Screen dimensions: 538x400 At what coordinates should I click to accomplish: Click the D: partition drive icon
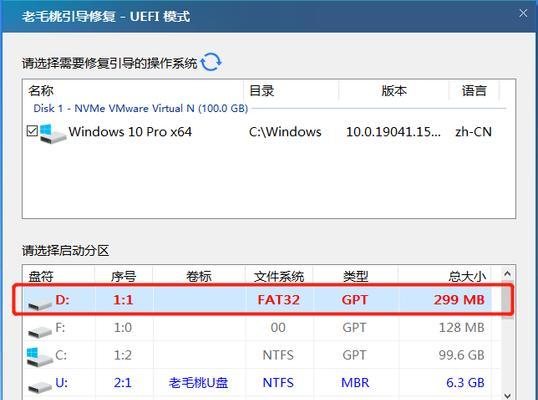(39, 303)
